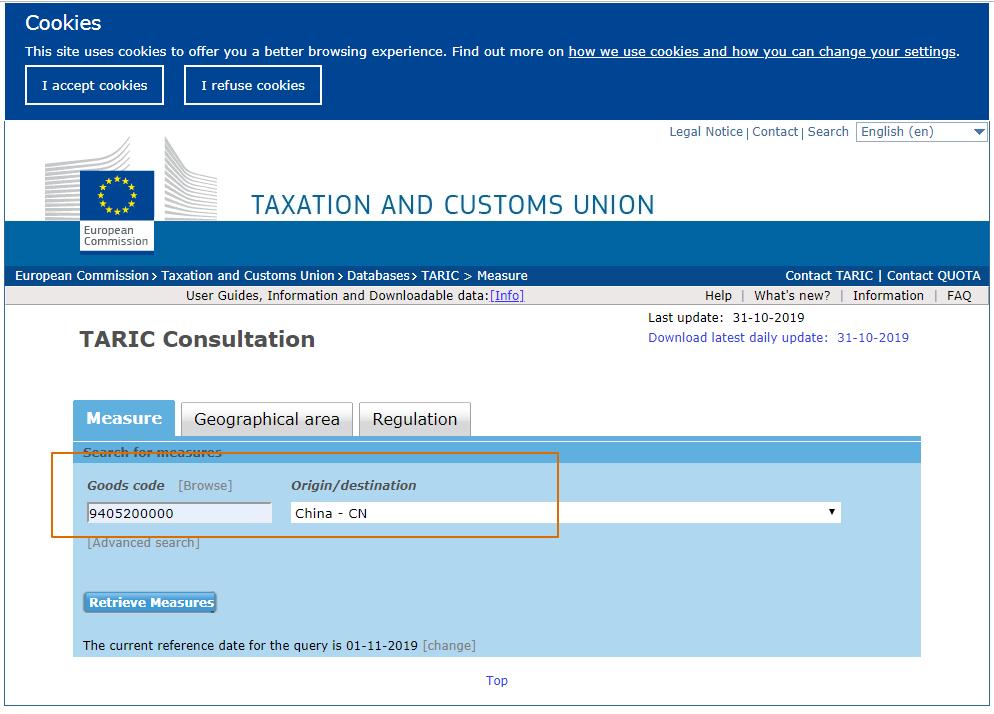Switch to the Geographical area tab

point(267,419)
